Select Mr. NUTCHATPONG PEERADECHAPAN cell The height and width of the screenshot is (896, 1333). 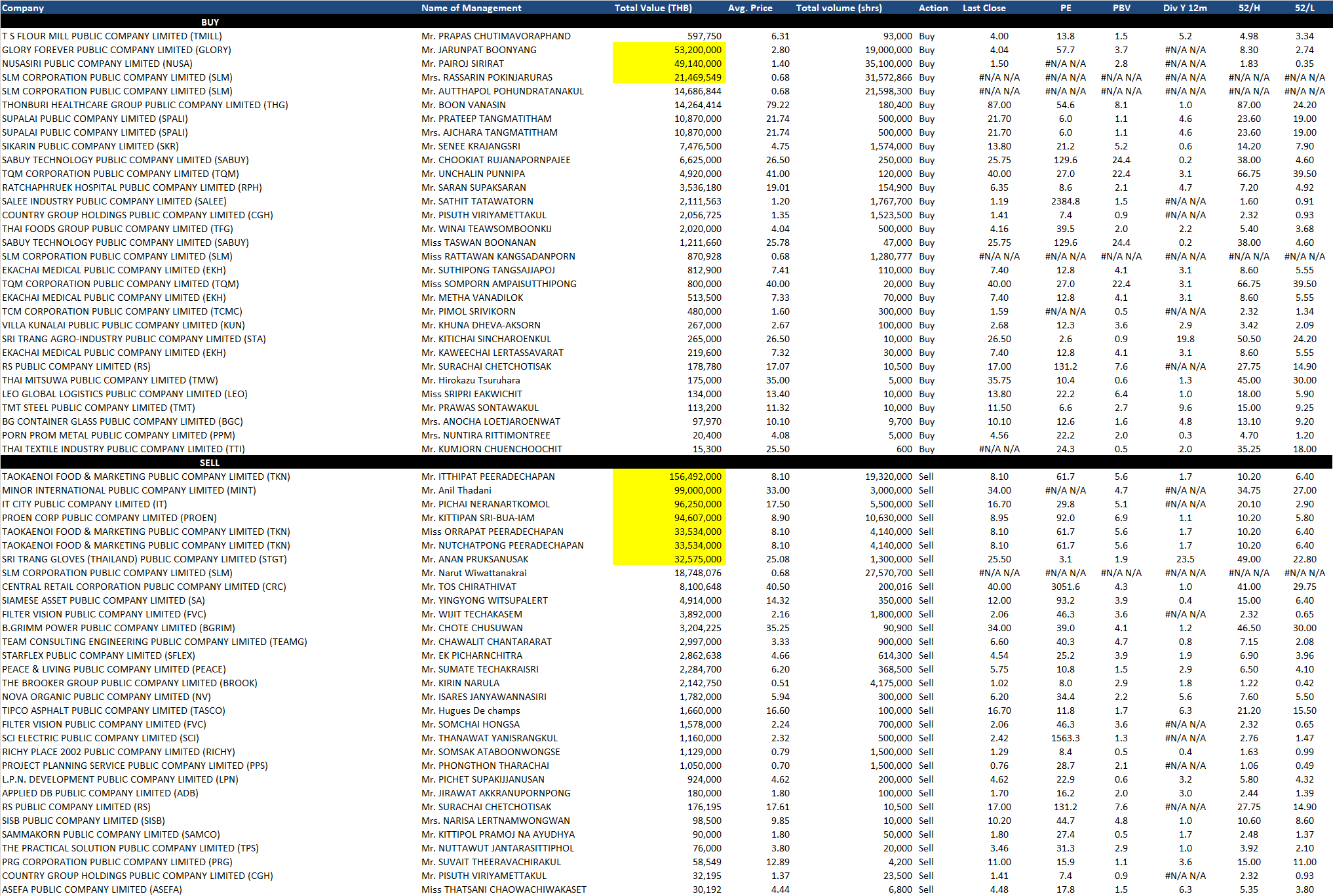pos(503,545)
